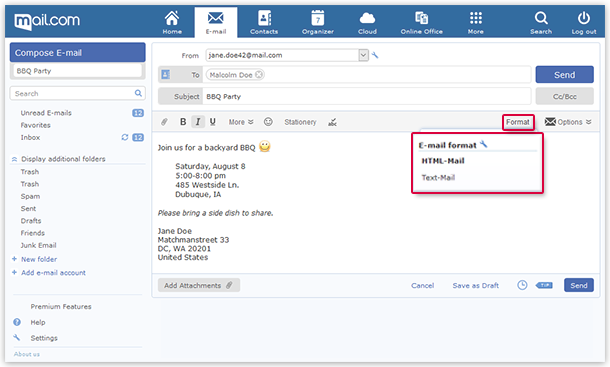610x367 pixels.
Task: Click the Log out power icon
Action: coord(584,23)
